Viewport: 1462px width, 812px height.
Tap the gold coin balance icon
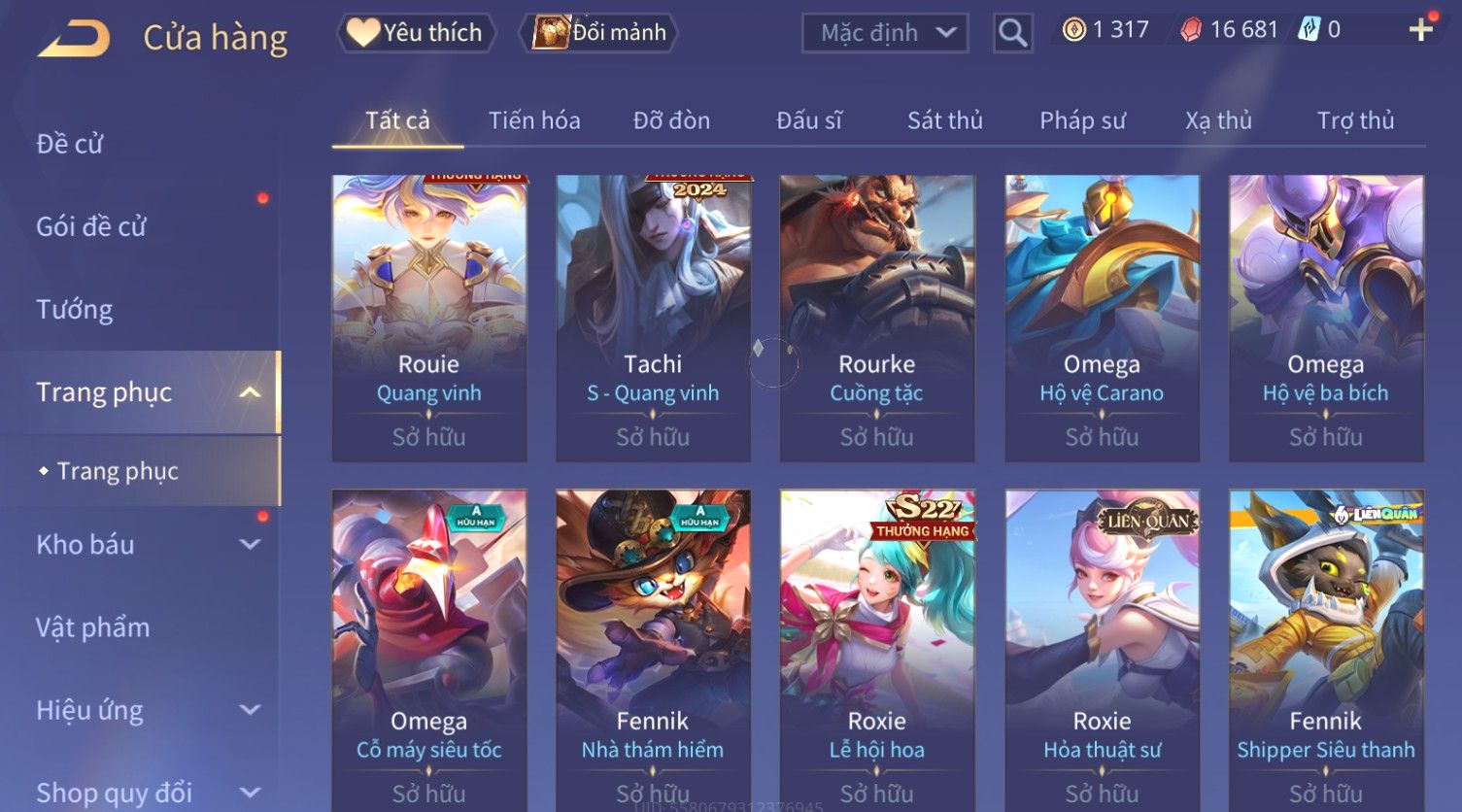click(1073, 30)
